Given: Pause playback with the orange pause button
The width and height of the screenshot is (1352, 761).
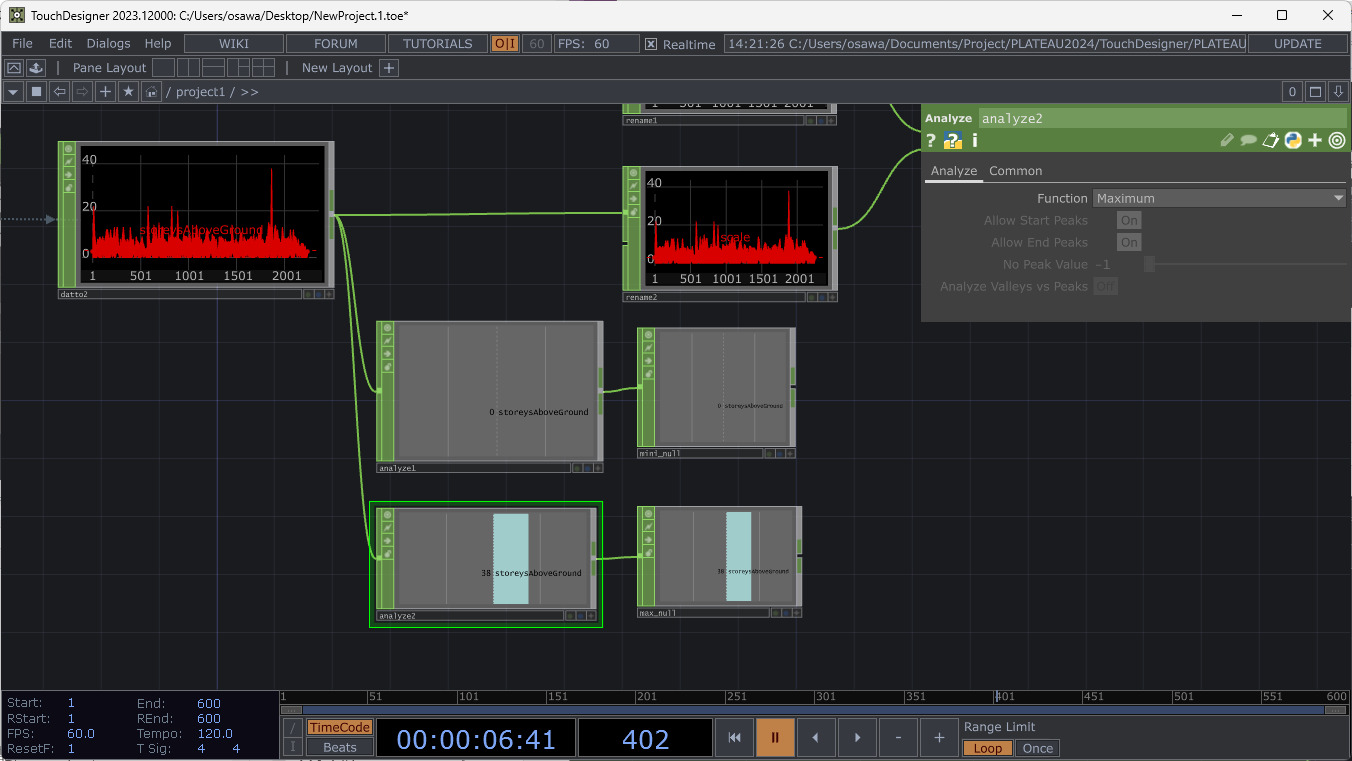Looking at the screenshot, I should 775,738.
